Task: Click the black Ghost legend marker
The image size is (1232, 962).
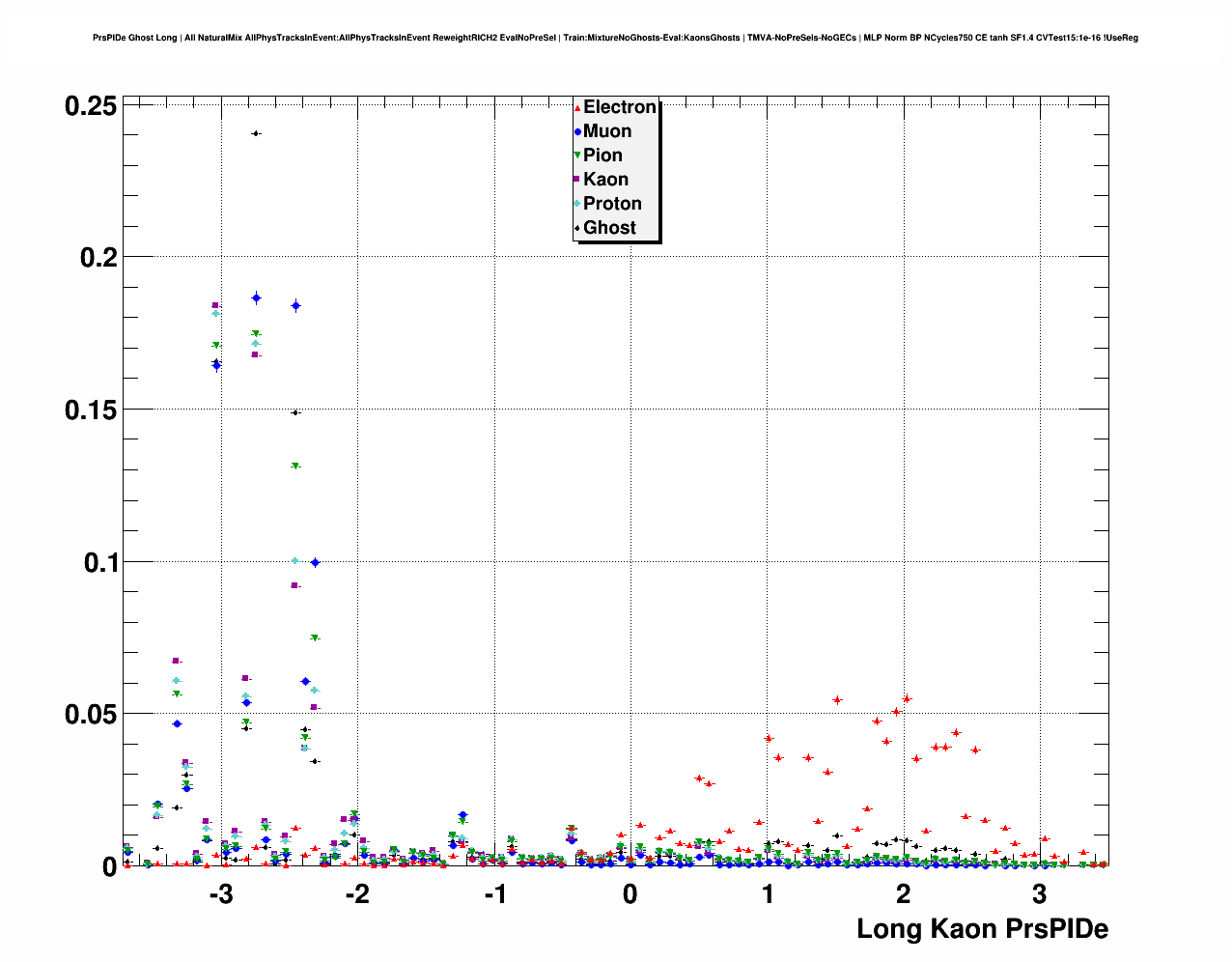Action: coord(577,228)
